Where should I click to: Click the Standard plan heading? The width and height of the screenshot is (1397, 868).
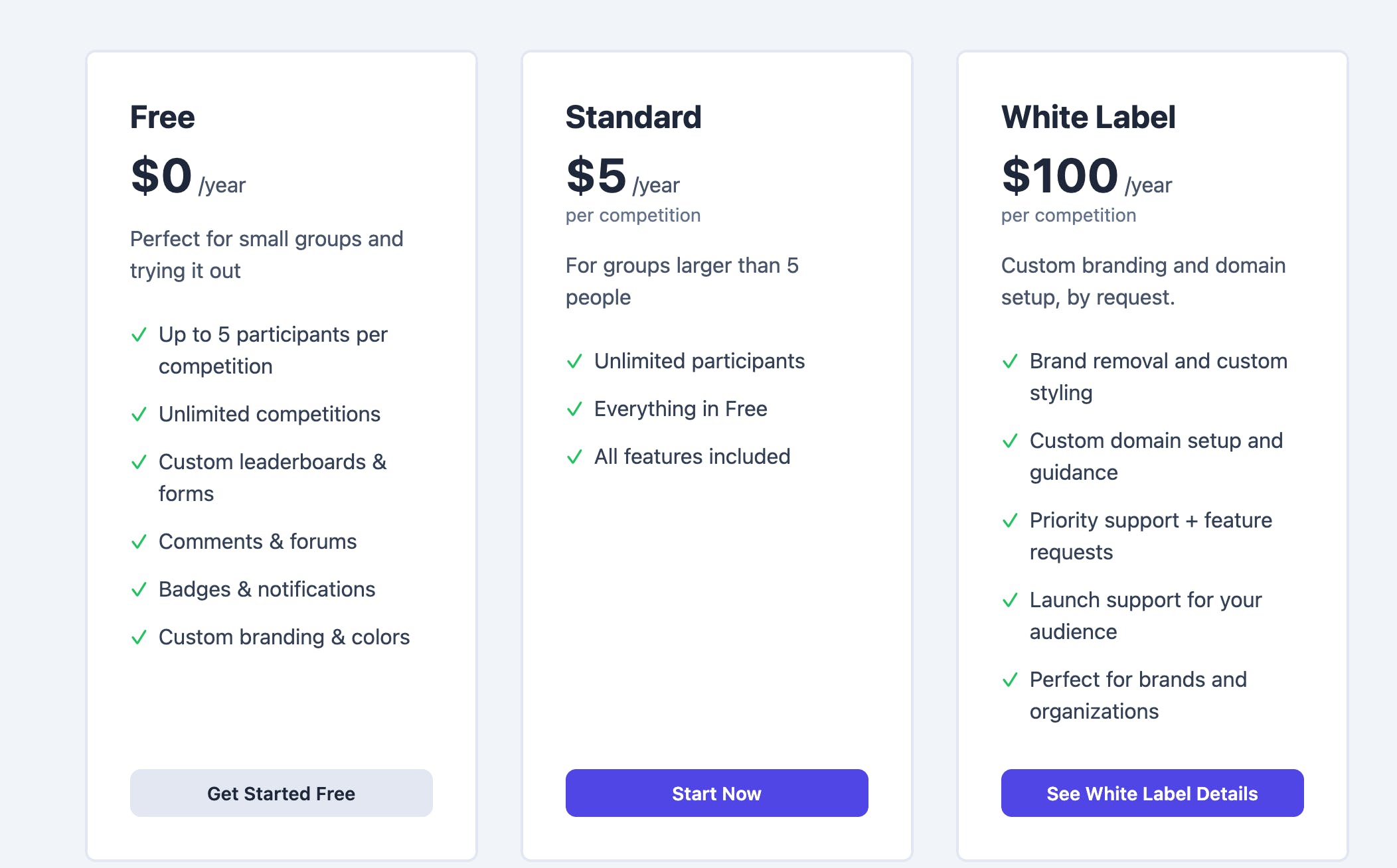pyautogui.click(x=633, y=117)
